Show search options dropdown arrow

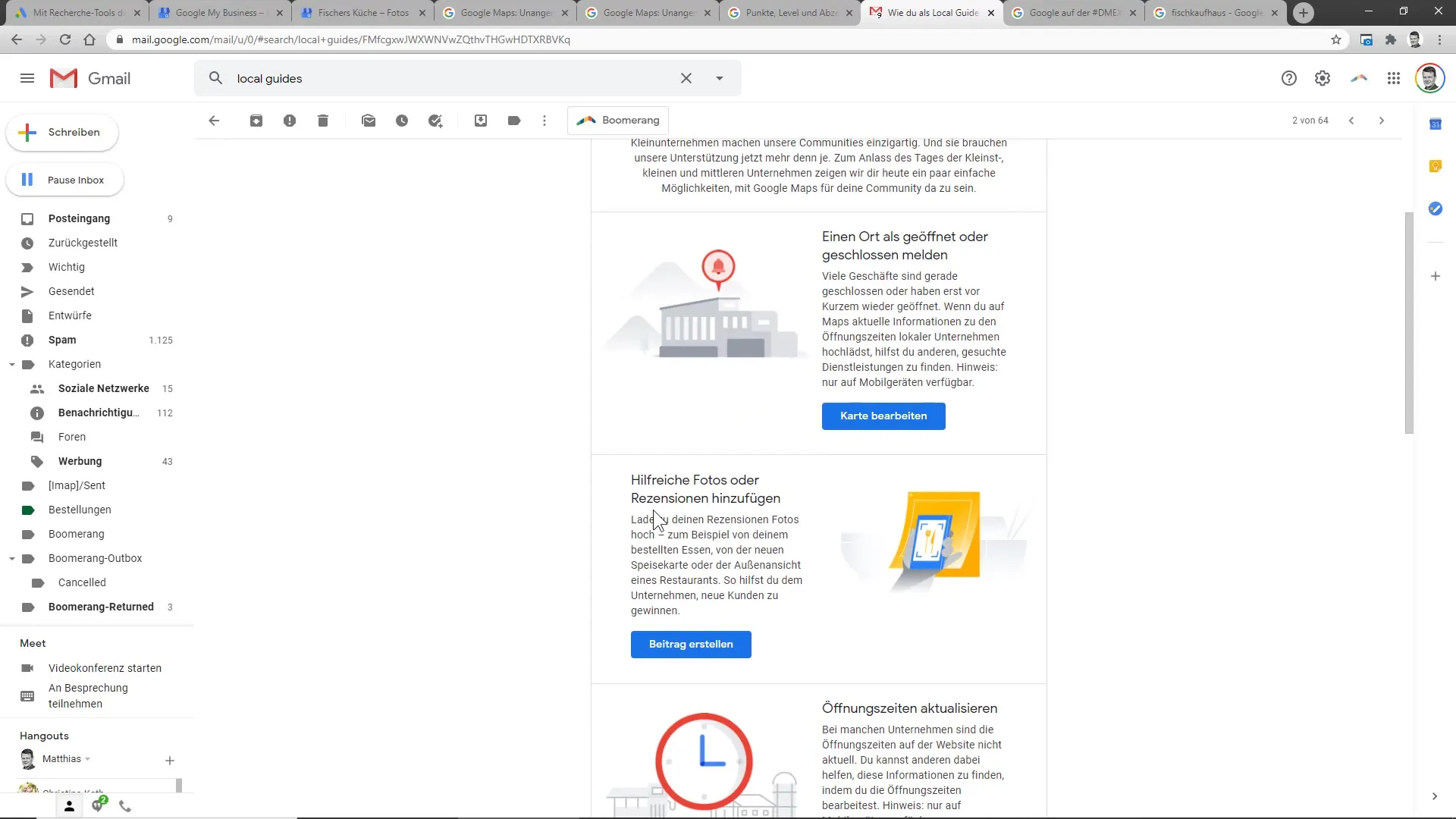[x=720, y=78]
